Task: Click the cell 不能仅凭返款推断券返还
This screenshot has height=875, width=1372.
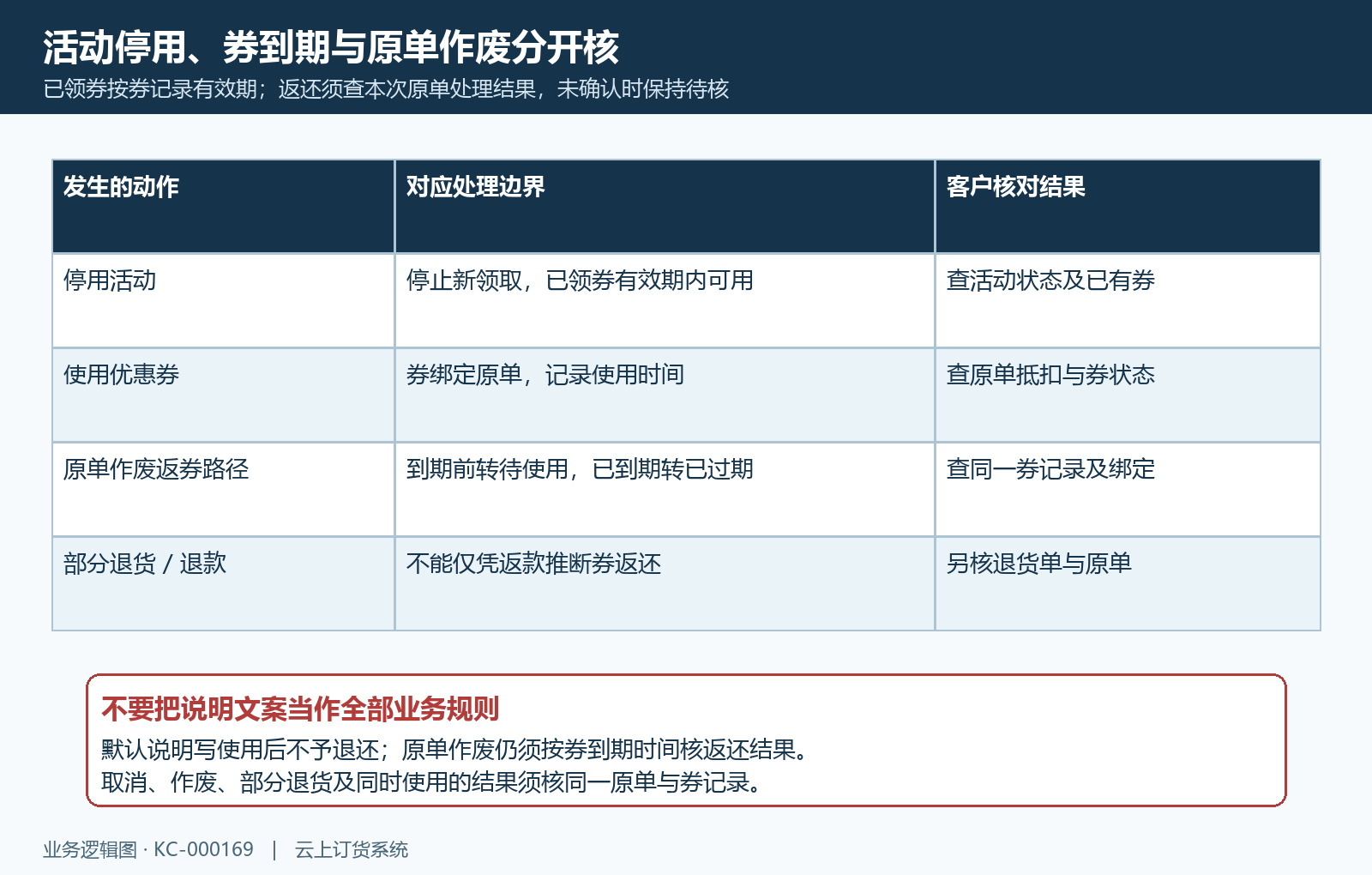Action: coord(665,583)
